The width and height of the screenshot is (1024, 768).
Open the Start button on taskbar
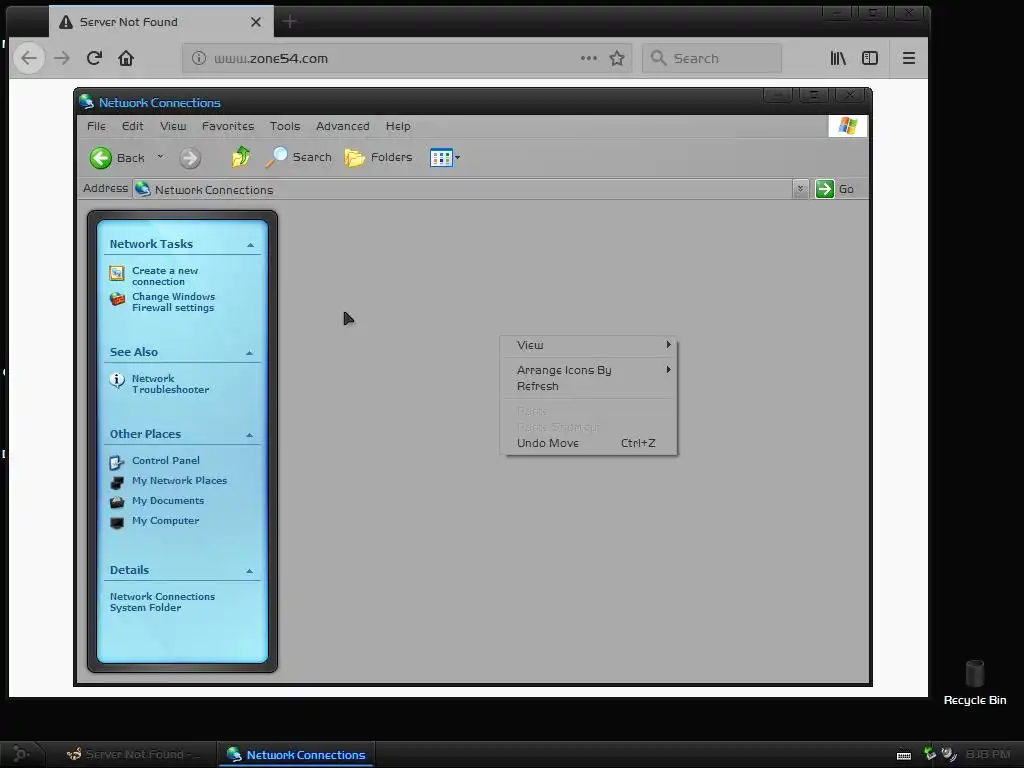pyautogui.click(x=21, y=754)
